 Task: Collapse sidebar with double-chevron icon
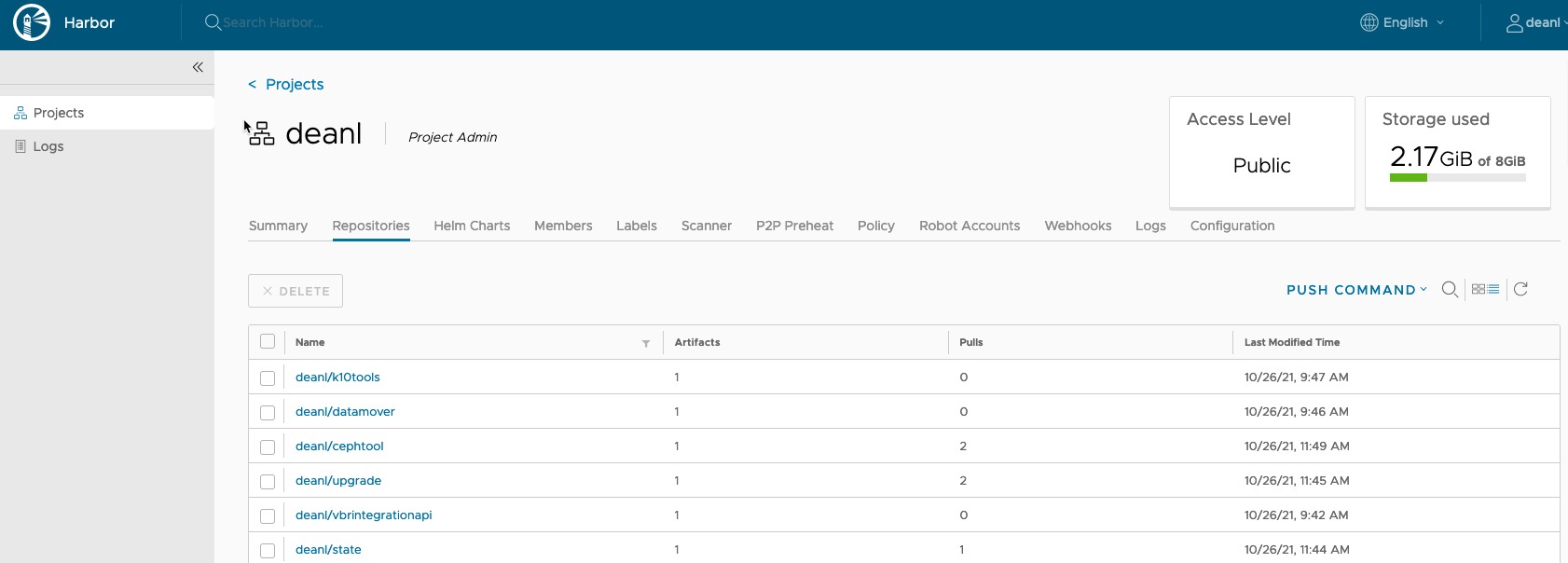pyautogui.click(x=198, y=67)
